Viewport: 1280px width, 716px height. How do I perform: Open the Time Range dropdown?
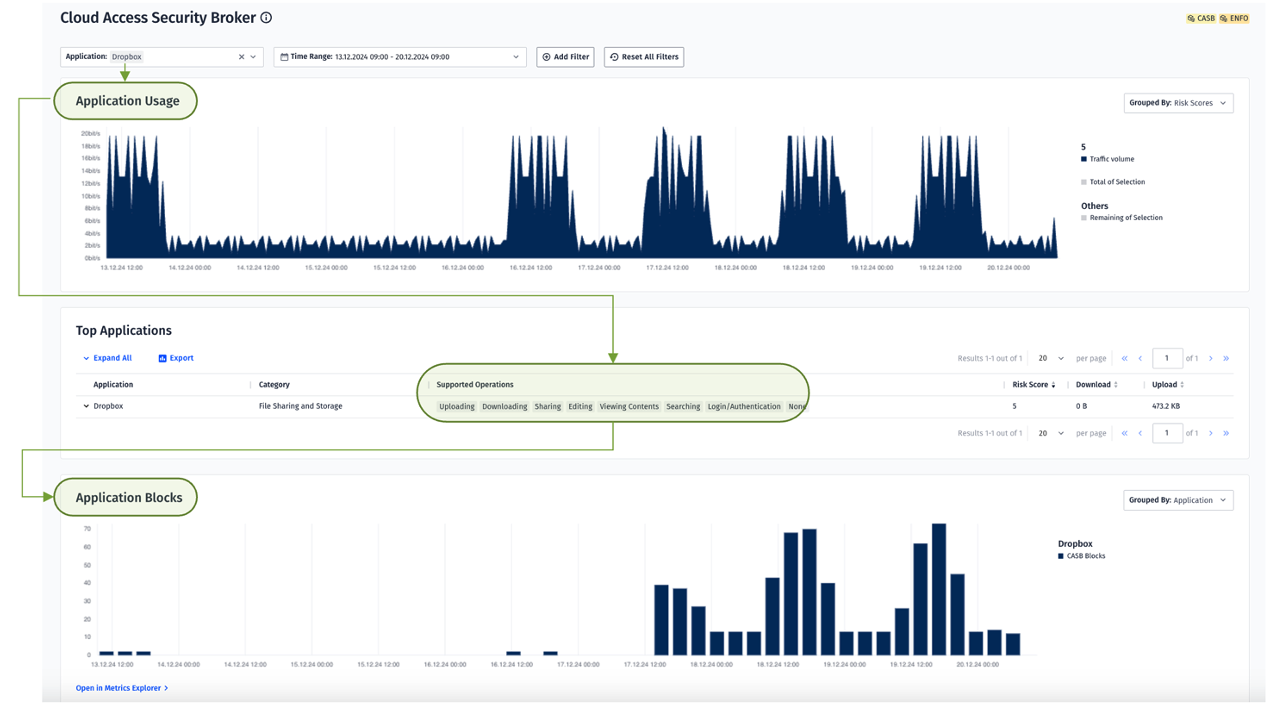[400, 57]
